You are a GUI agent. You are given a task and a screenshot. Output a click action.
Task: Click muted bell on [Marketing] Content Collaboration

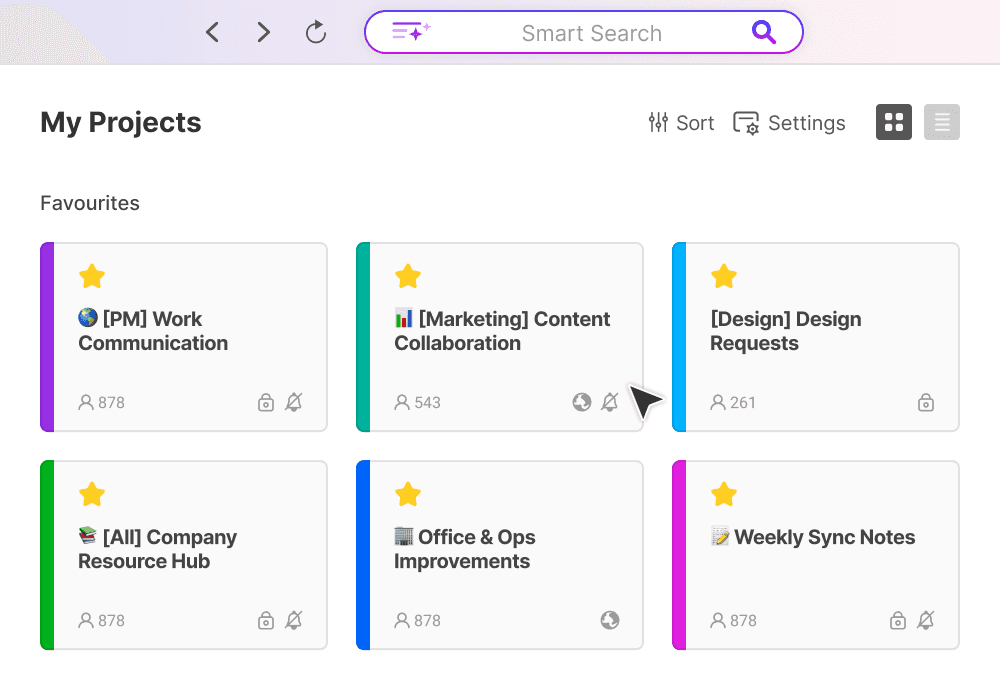pyautogui.click(x=610, y=402)
